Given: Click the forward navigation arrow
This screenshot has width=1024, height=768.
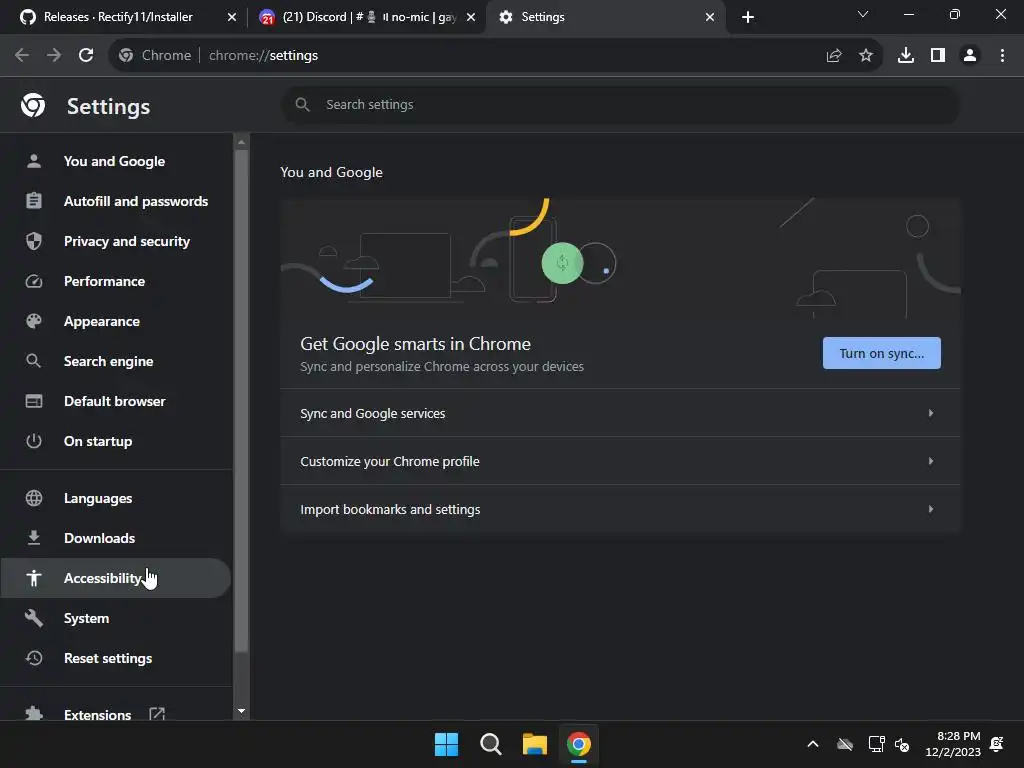Looking at the screenshot, I should pos(54,56).
